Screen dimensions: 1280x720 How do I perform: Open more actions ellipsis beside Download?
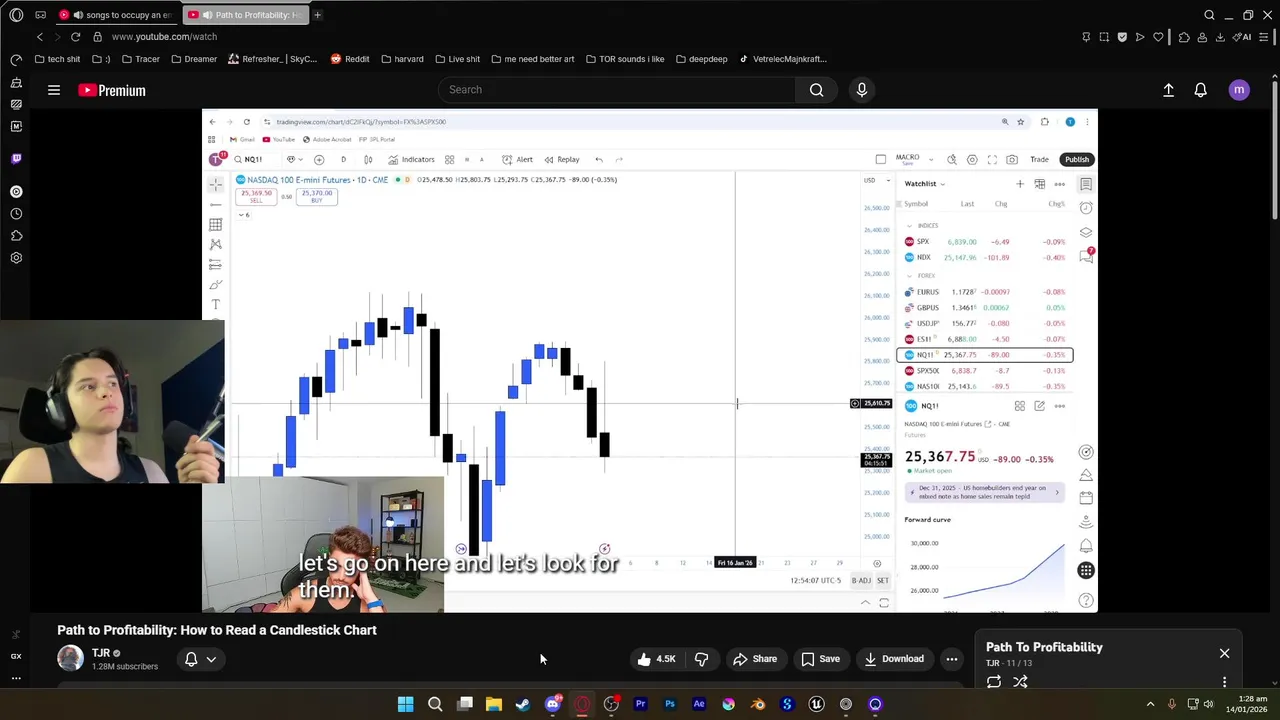click(x=952, y=659)
